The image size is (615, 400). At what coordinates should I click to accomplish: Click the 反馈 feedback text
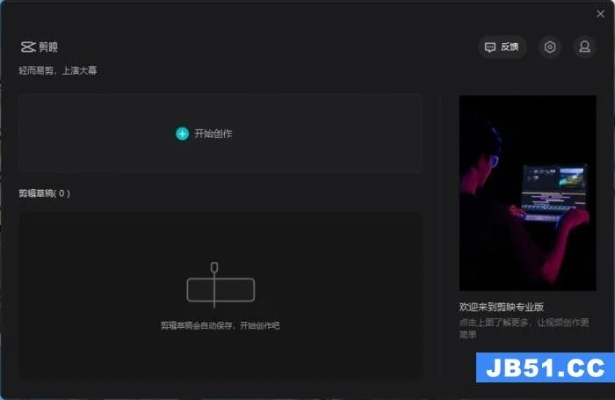tap(510, 47)
